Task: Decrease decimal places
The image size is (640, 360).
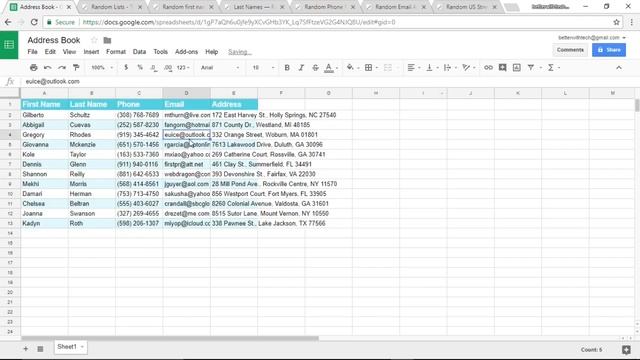Action: 153,68
